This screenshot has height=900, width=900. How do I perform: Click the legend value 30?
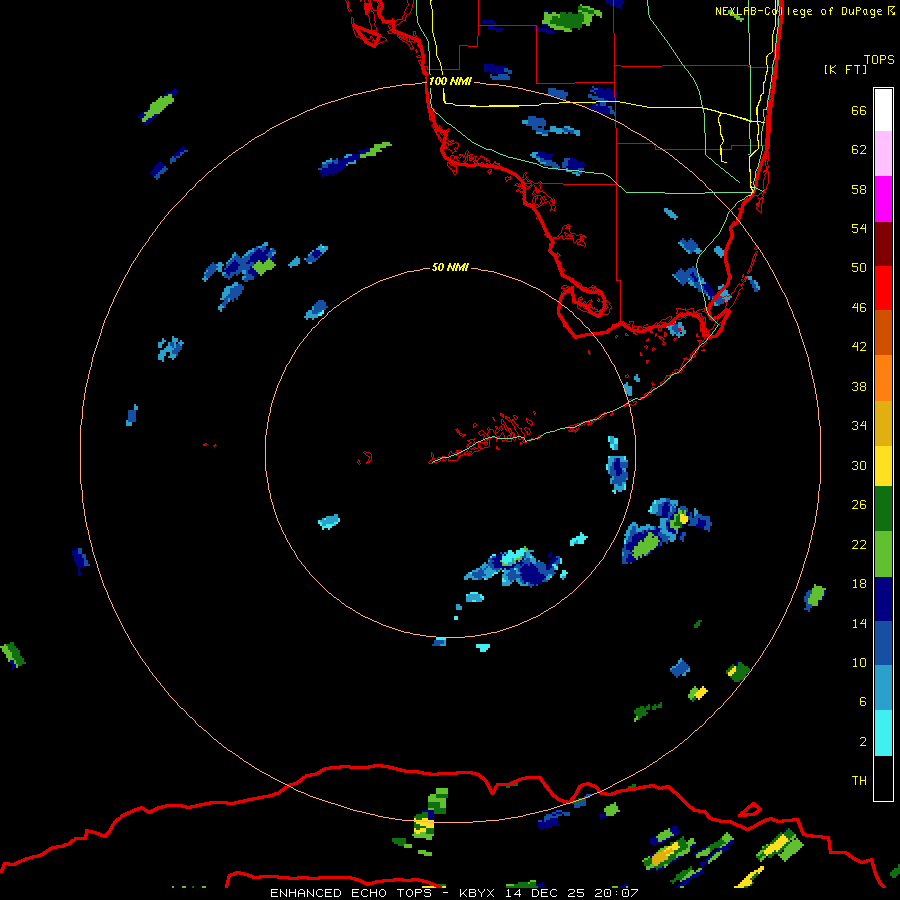coord(859,465)
